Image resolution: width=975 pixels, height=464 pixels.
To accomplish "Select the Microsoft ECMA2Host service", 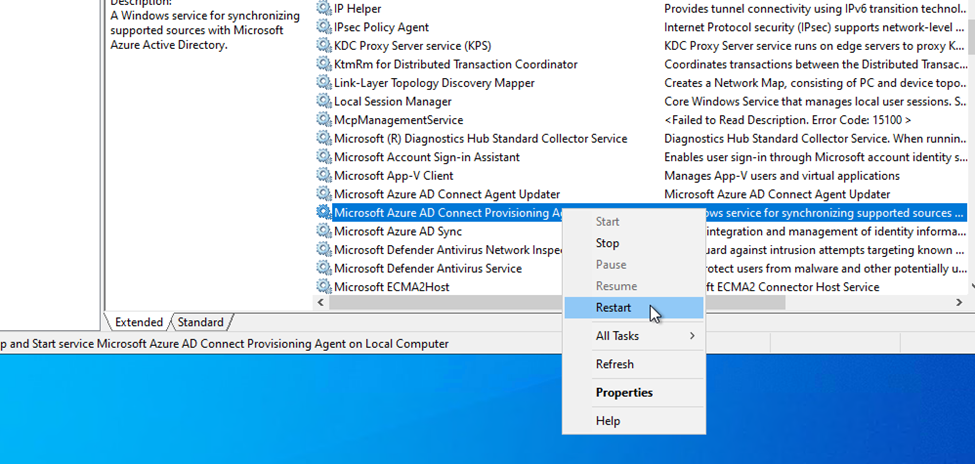I will click(392, 287).
